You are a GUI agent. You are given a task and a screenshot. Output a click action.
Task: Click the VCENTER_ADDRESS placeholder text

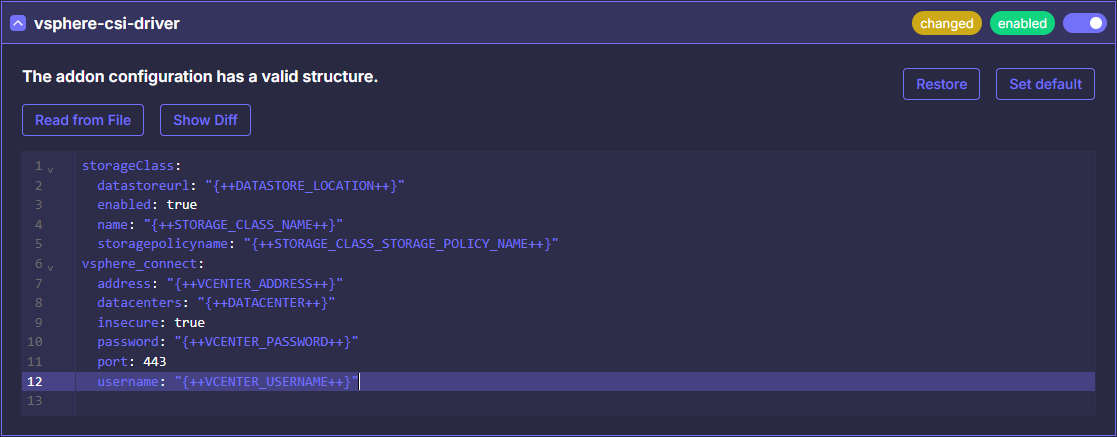point(254,283)
